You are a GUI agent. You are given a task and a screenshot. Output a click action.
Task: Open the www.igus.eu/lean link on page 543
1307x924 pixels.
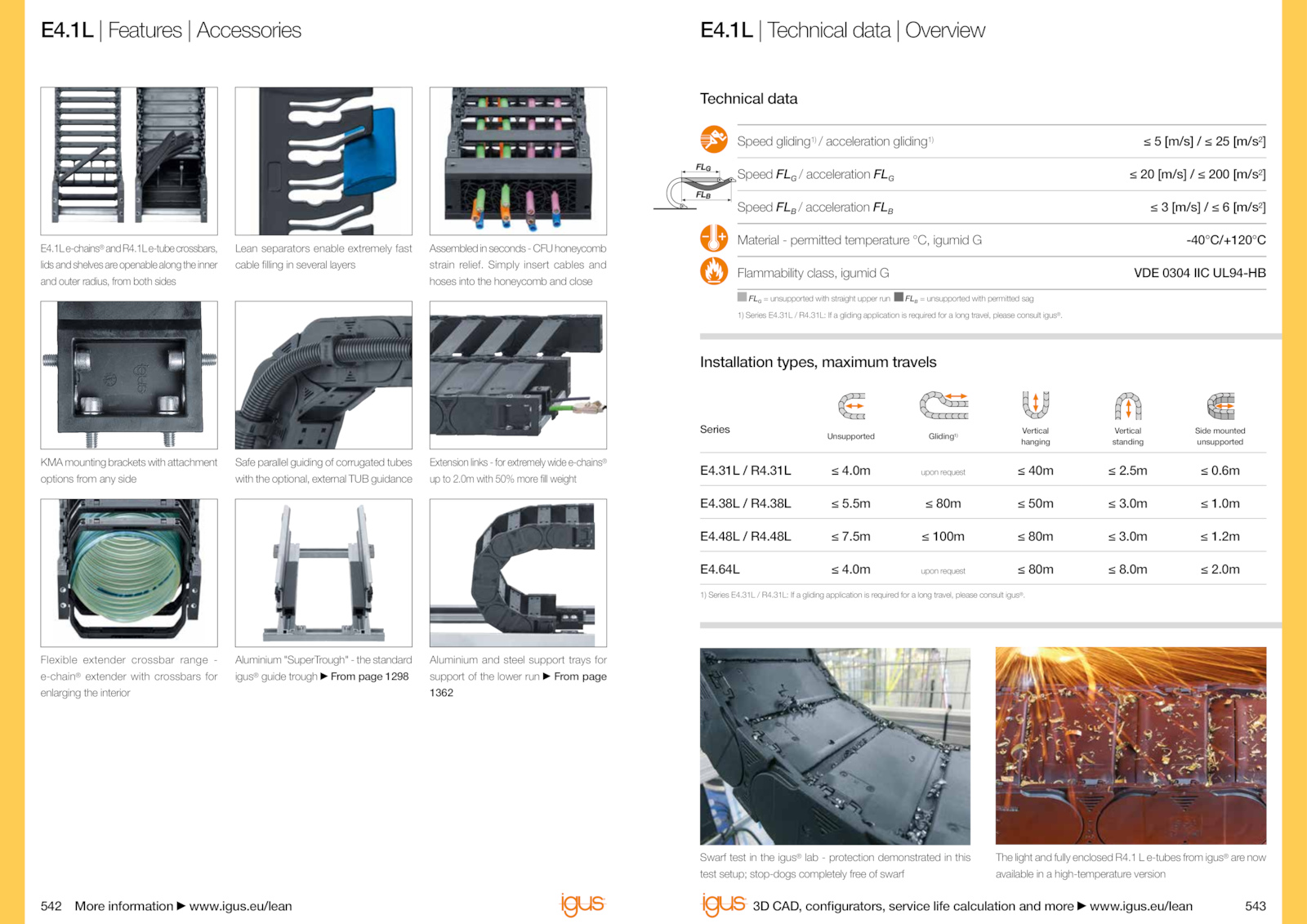pyautogui.click(x=1141, y=906)
